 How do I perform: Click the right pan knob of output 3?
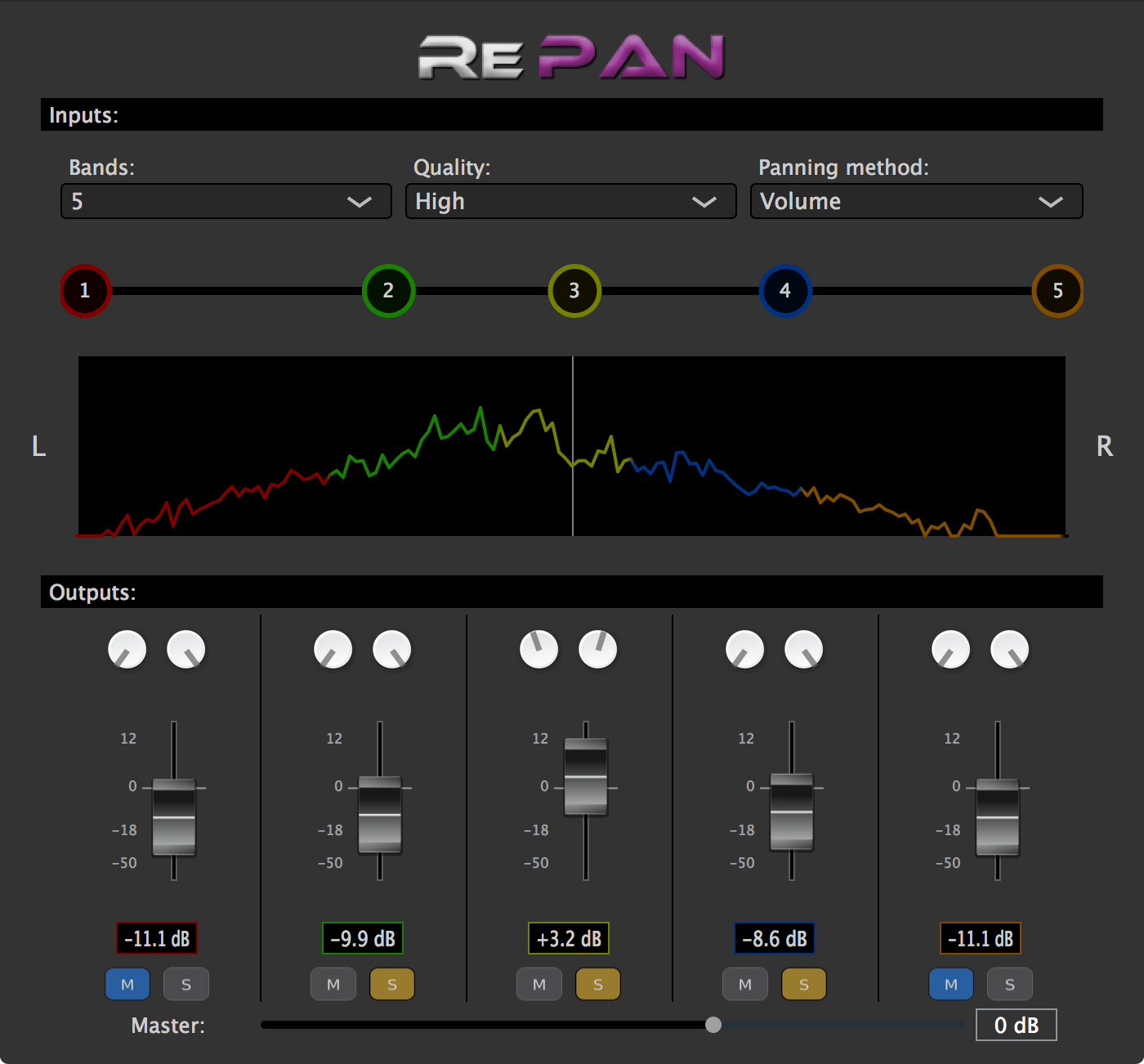(x=598, y=650)
